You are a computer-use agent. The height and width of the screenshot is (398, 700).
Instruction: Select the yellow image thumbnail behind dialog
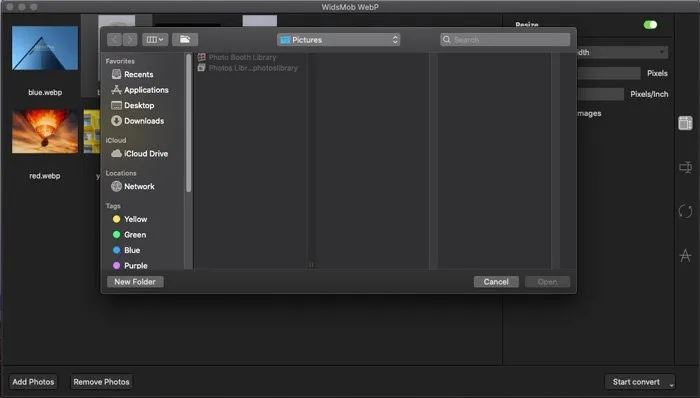(92, 132)
